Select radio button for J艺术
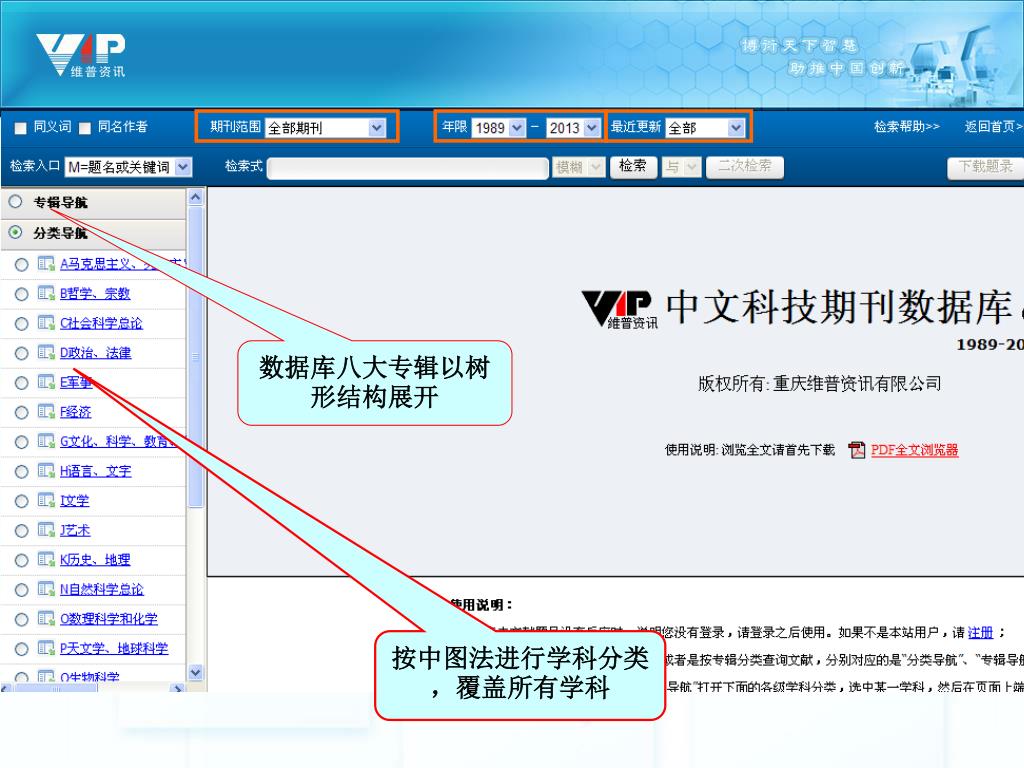 point(22,530)
